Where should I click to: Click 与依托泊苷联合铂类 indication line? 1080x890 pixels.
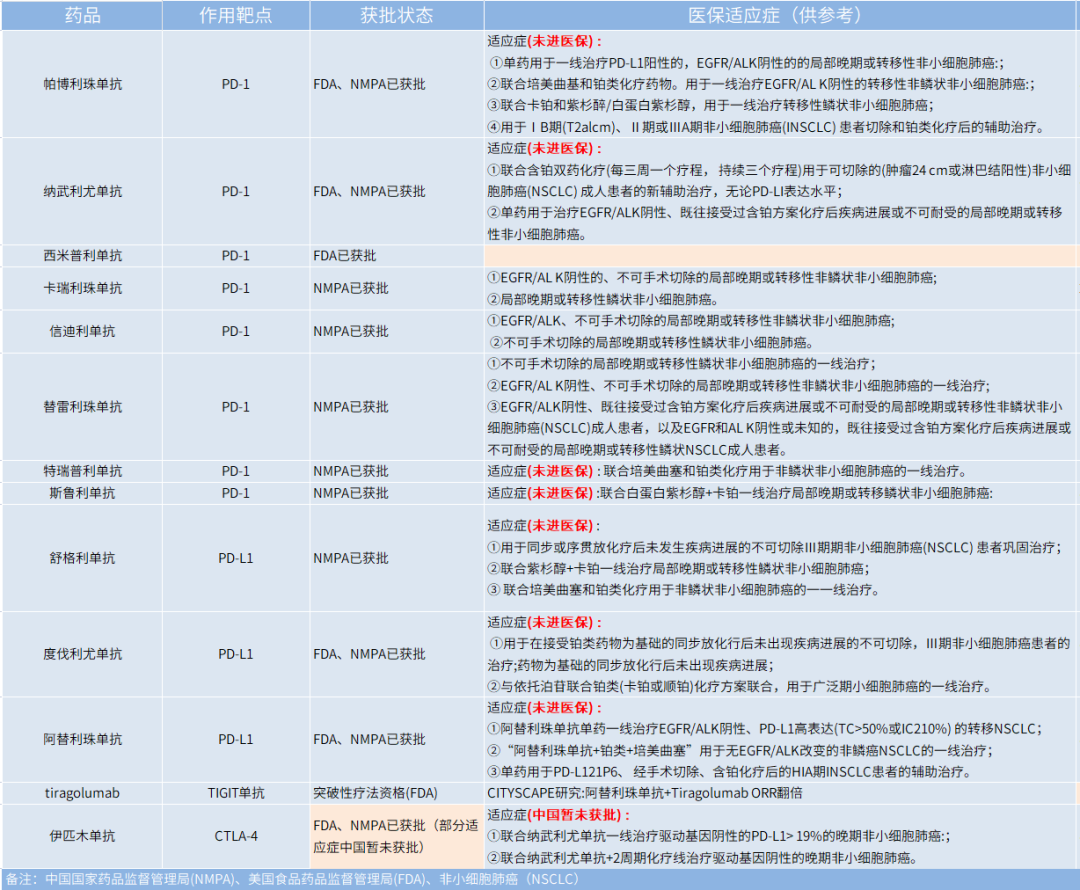click(741, 687)
